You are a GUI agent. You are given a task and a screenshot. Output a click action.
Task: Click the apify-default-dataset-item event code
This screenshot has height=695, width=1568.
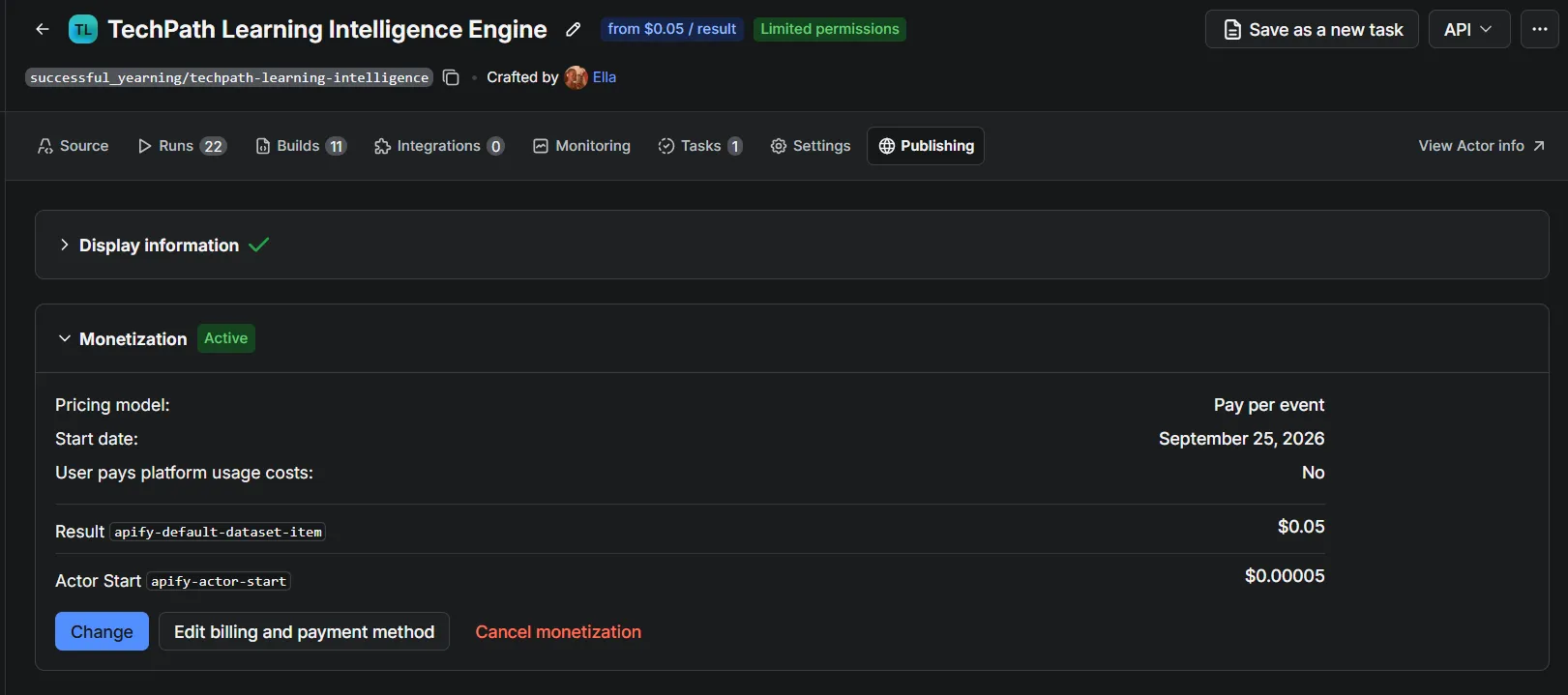point(218,532)
